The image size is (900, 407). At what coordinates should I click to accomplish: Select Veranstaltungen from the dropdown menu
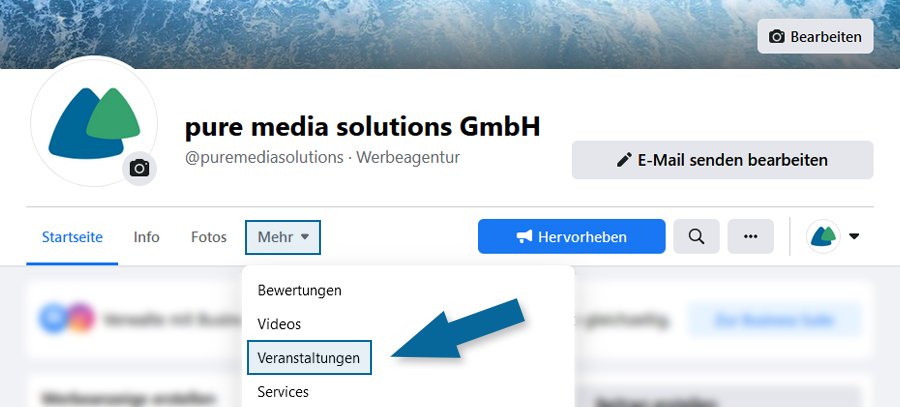tap(309, 358)
